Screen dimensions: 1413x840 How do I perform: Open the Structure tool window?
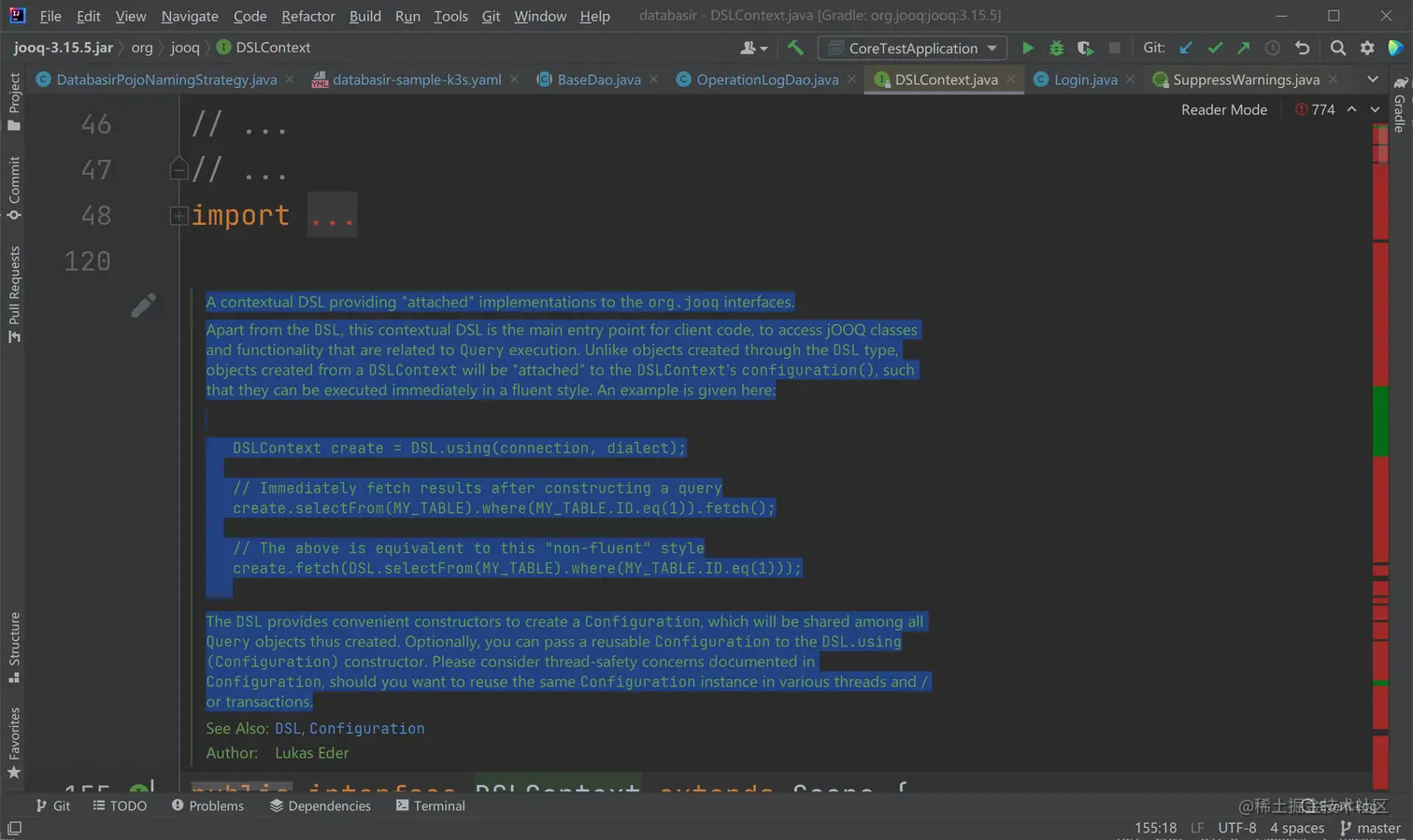tap(14, 648)
